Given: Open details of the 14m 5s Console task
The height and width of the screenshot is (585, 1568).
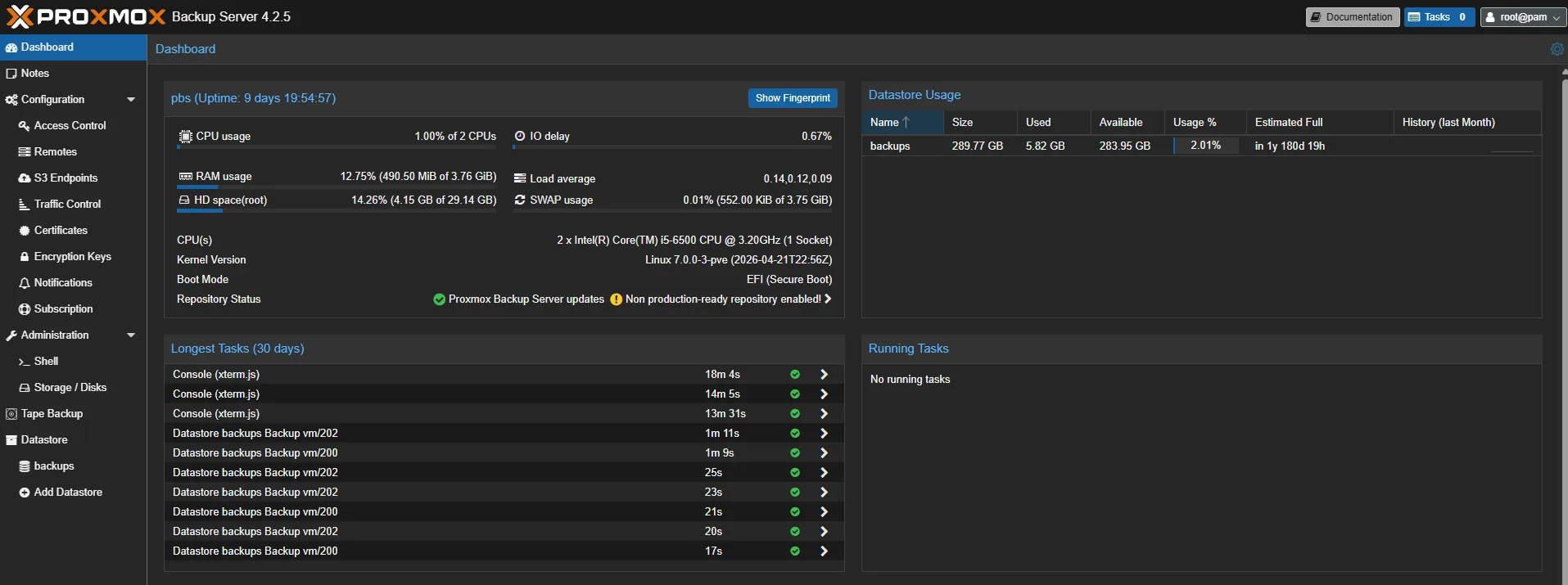Looking at the screenshot, I should [x=824, y=394].
